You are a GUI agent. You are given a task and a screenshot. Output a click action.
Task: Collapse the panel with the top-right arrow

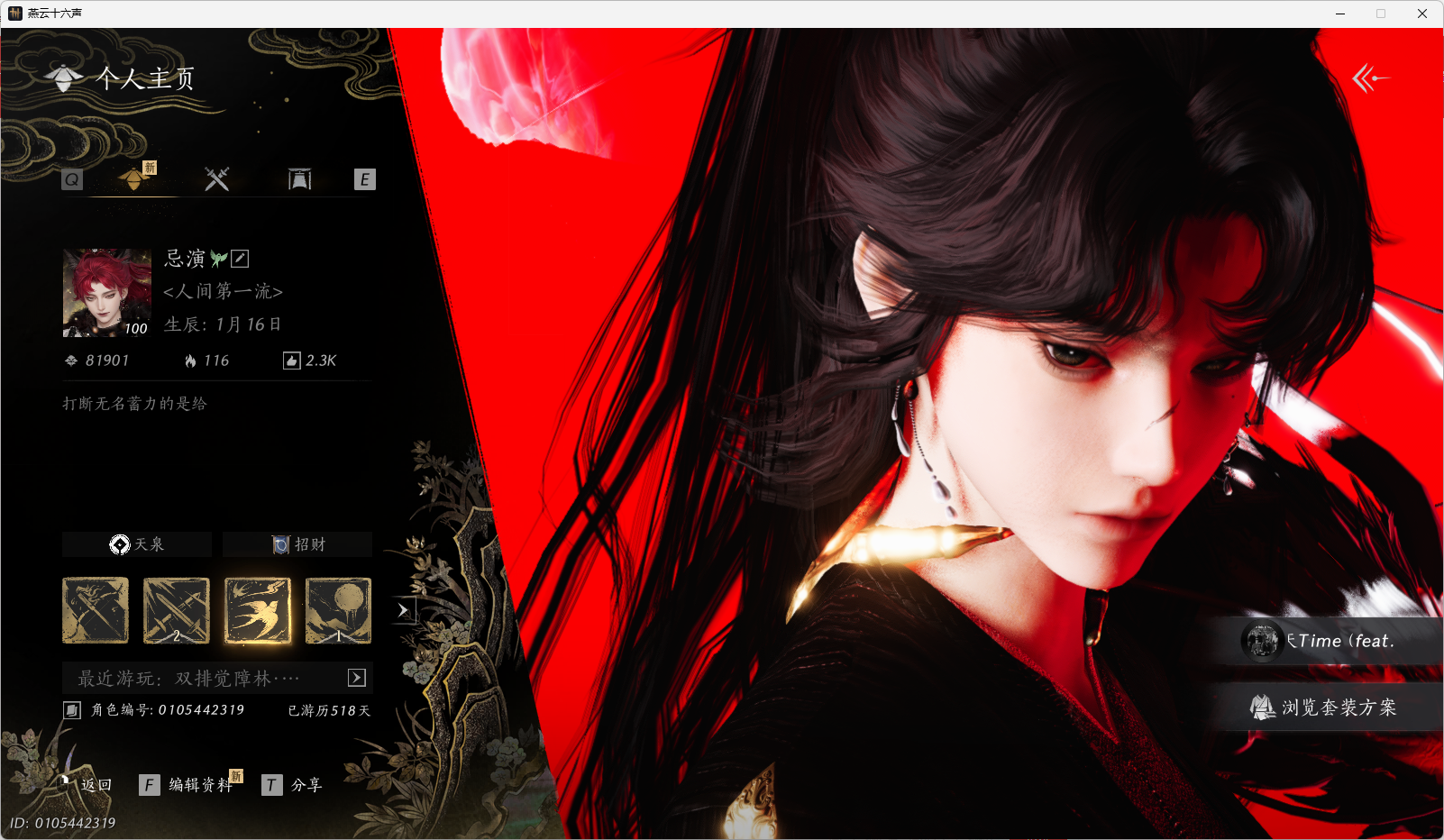(1370, 78)
